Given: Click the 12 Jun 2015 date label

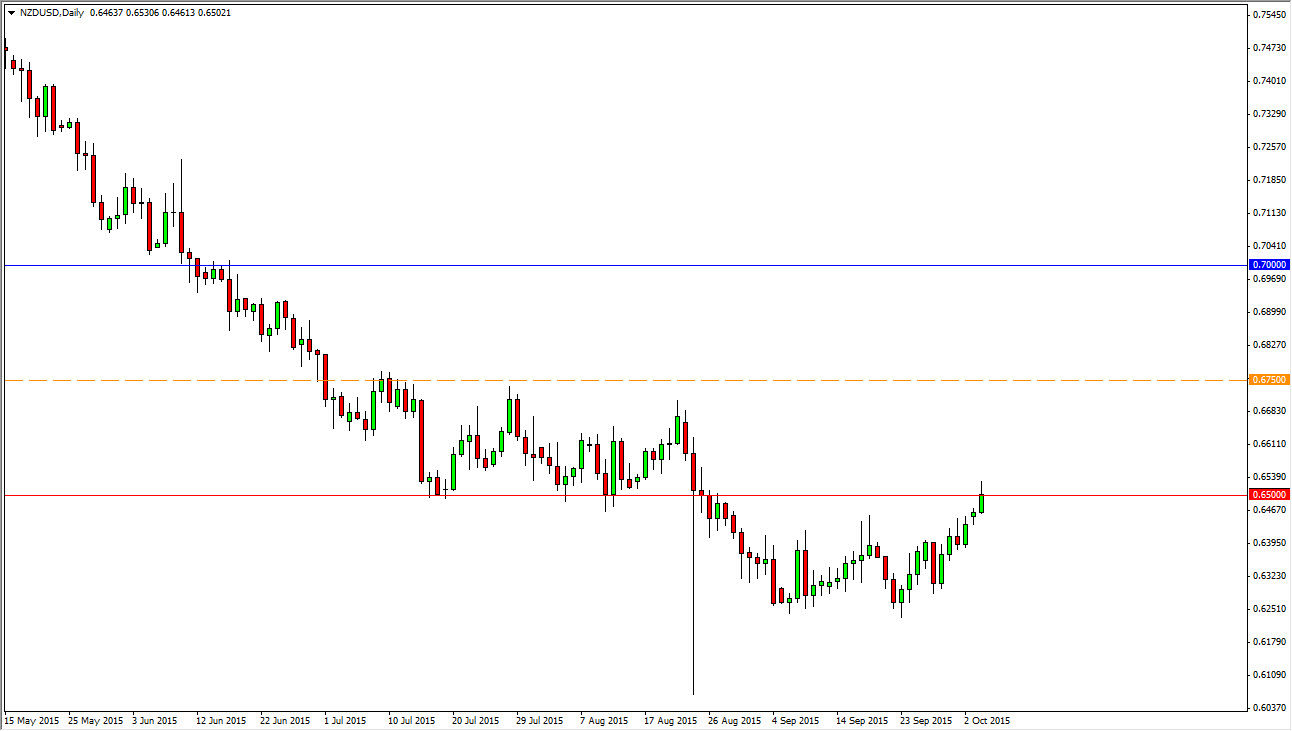Looking at the screenshot, I should [x=222, y=720].
